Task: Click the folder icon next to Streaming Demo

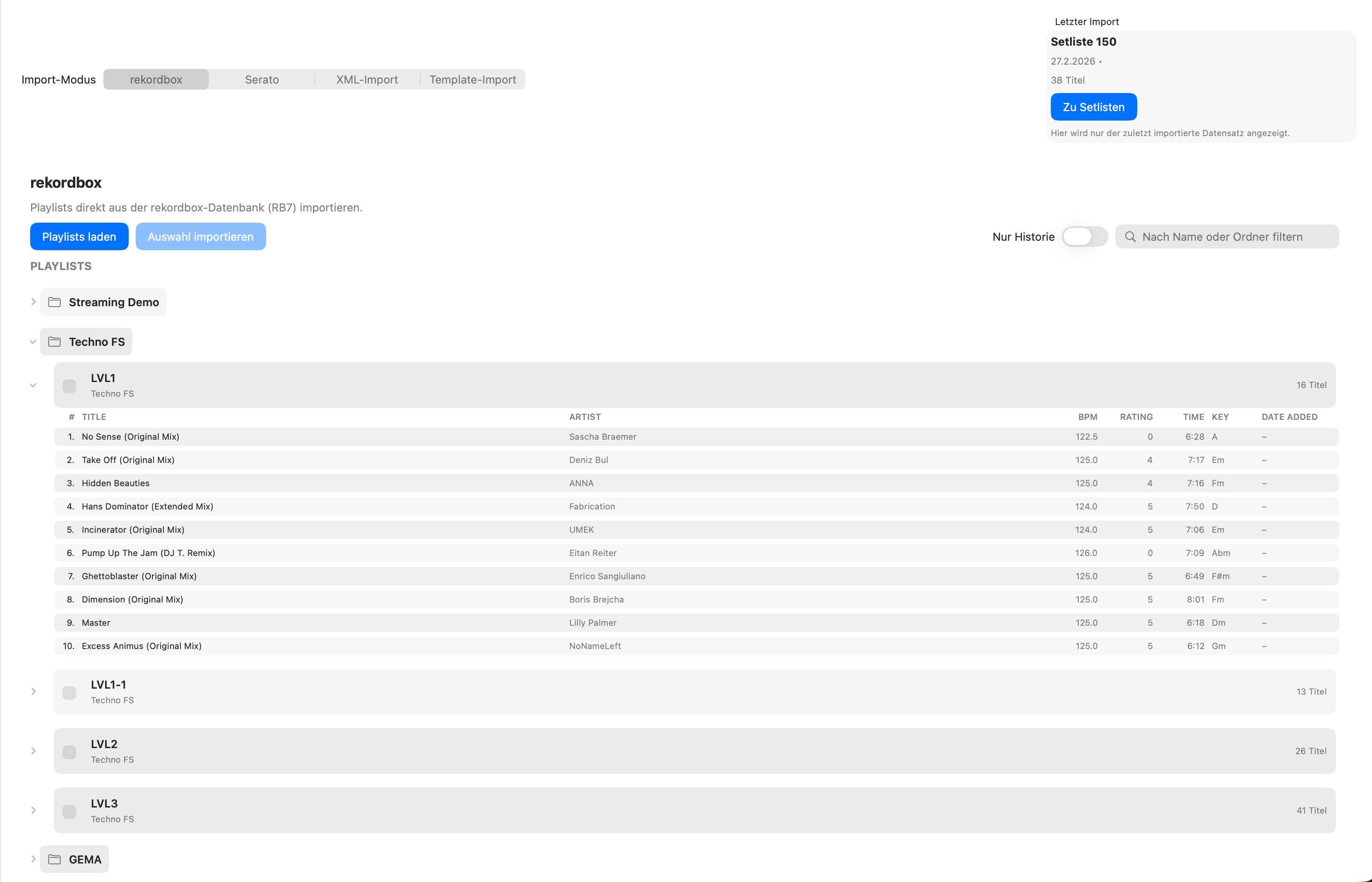Action: 54,302
